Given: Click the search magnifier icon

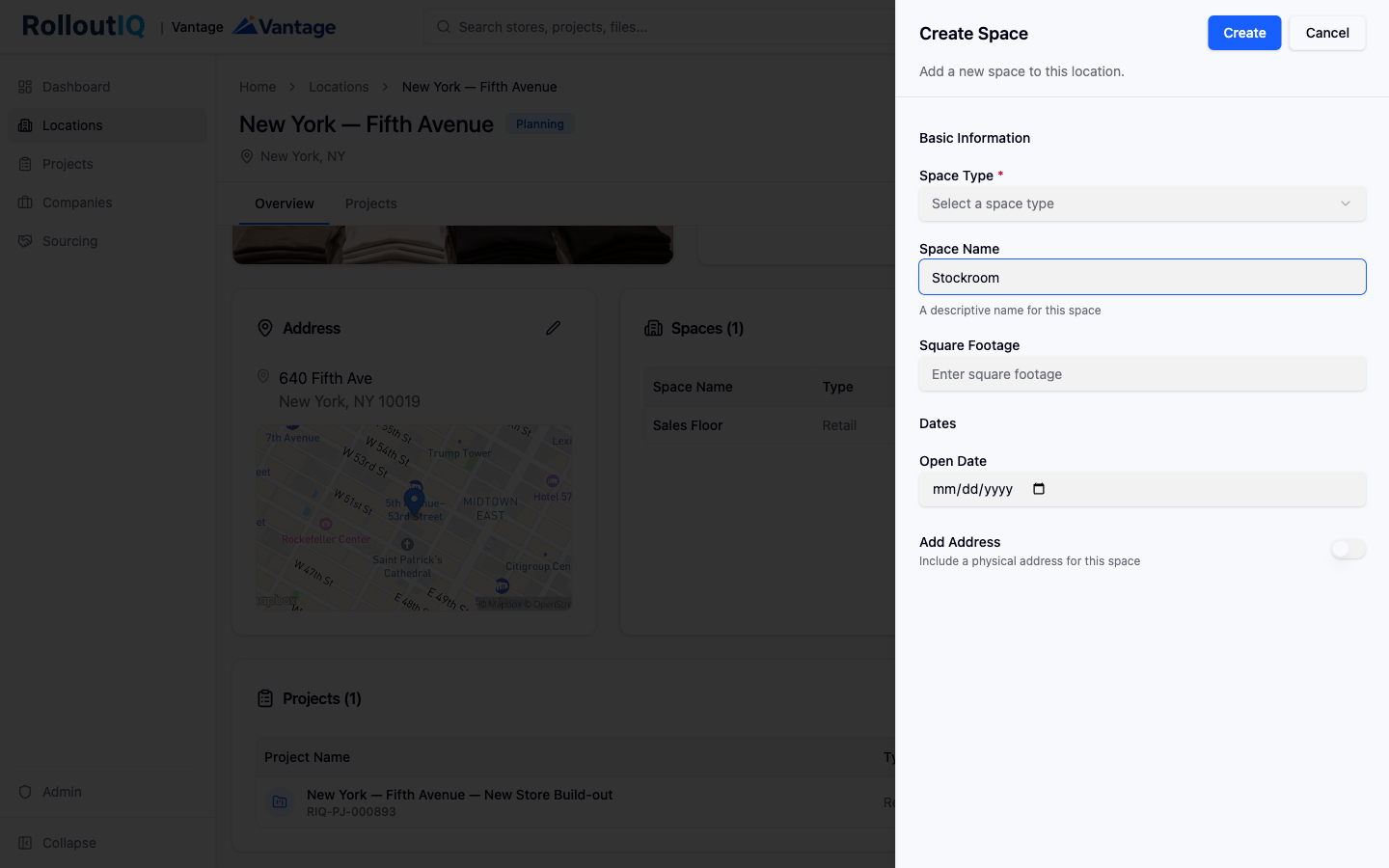Looking at the screenshot, I should (x=444, y=27).
